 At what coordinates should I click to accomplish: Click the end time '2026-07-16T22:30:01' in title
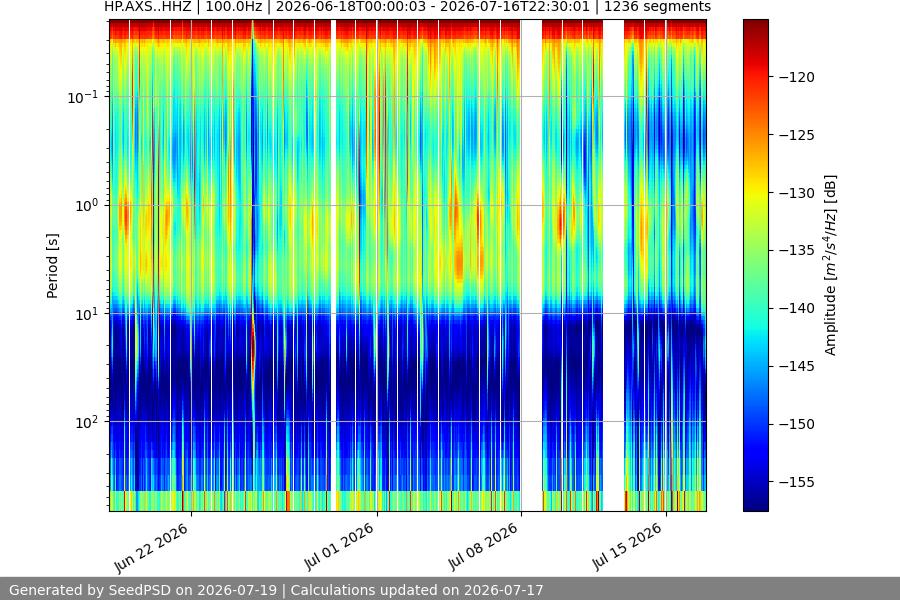[x=517, y=7]
